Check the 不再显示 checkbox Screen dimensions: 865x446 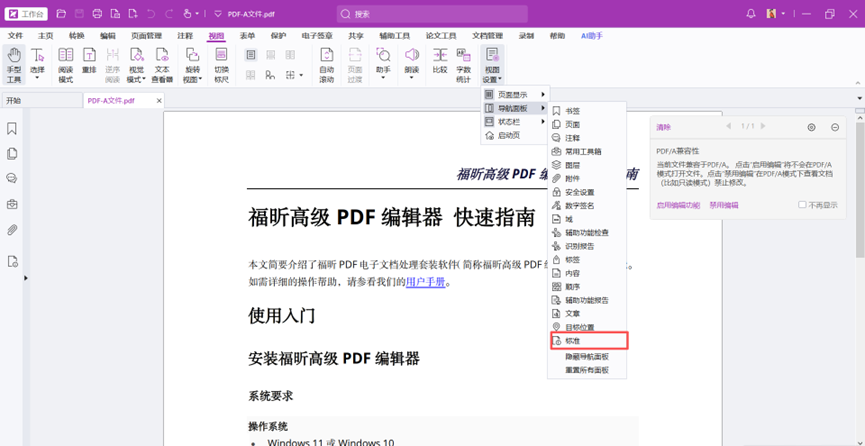click(x=802, y=205)
